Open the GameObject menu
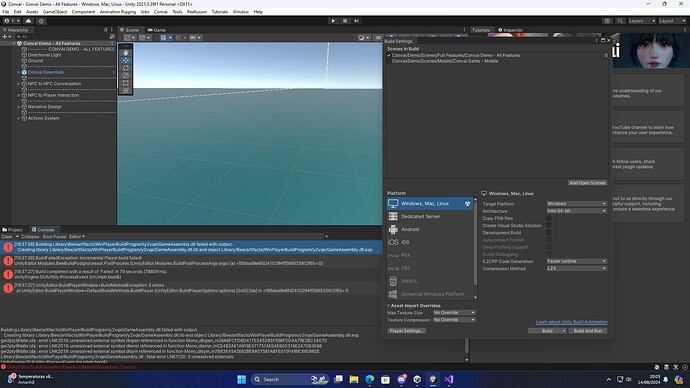Screen dimensions: 690x388 (x=55, y=12)
